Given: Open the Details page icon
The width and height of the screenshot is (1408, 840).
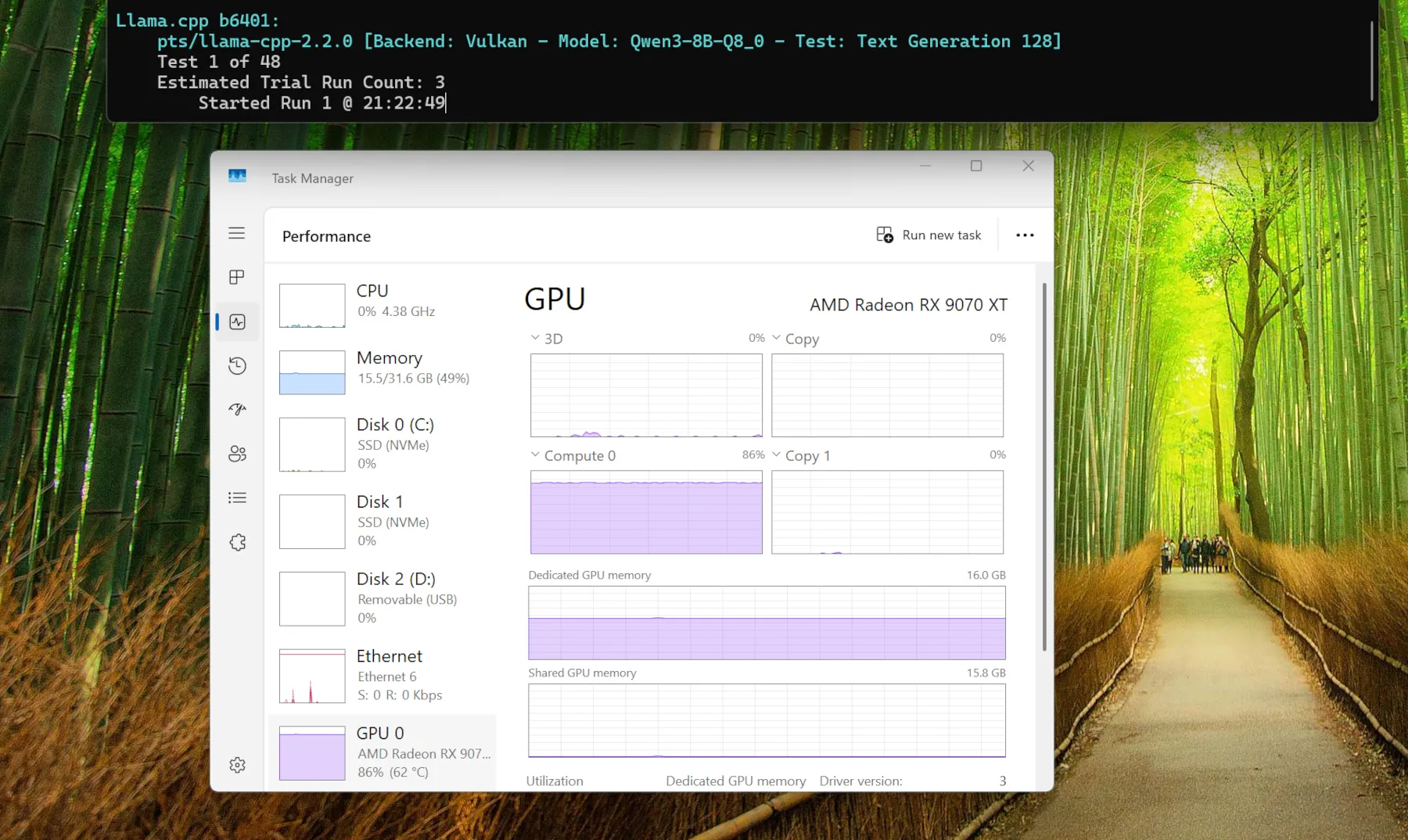Looking at the screenshot, I should [236, 497].
